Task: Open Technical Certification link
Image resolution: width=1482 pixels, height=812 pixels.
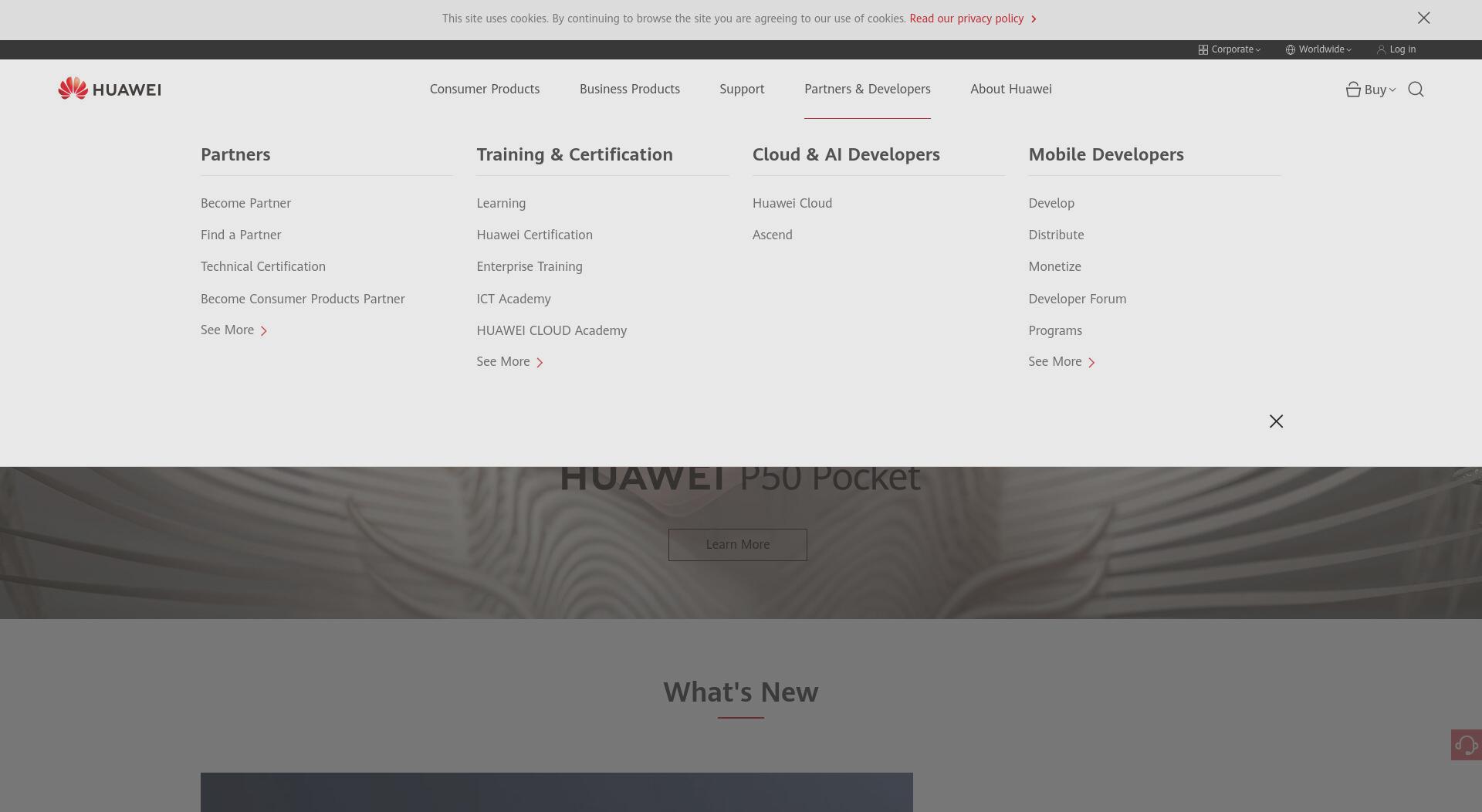Action: 263,266
